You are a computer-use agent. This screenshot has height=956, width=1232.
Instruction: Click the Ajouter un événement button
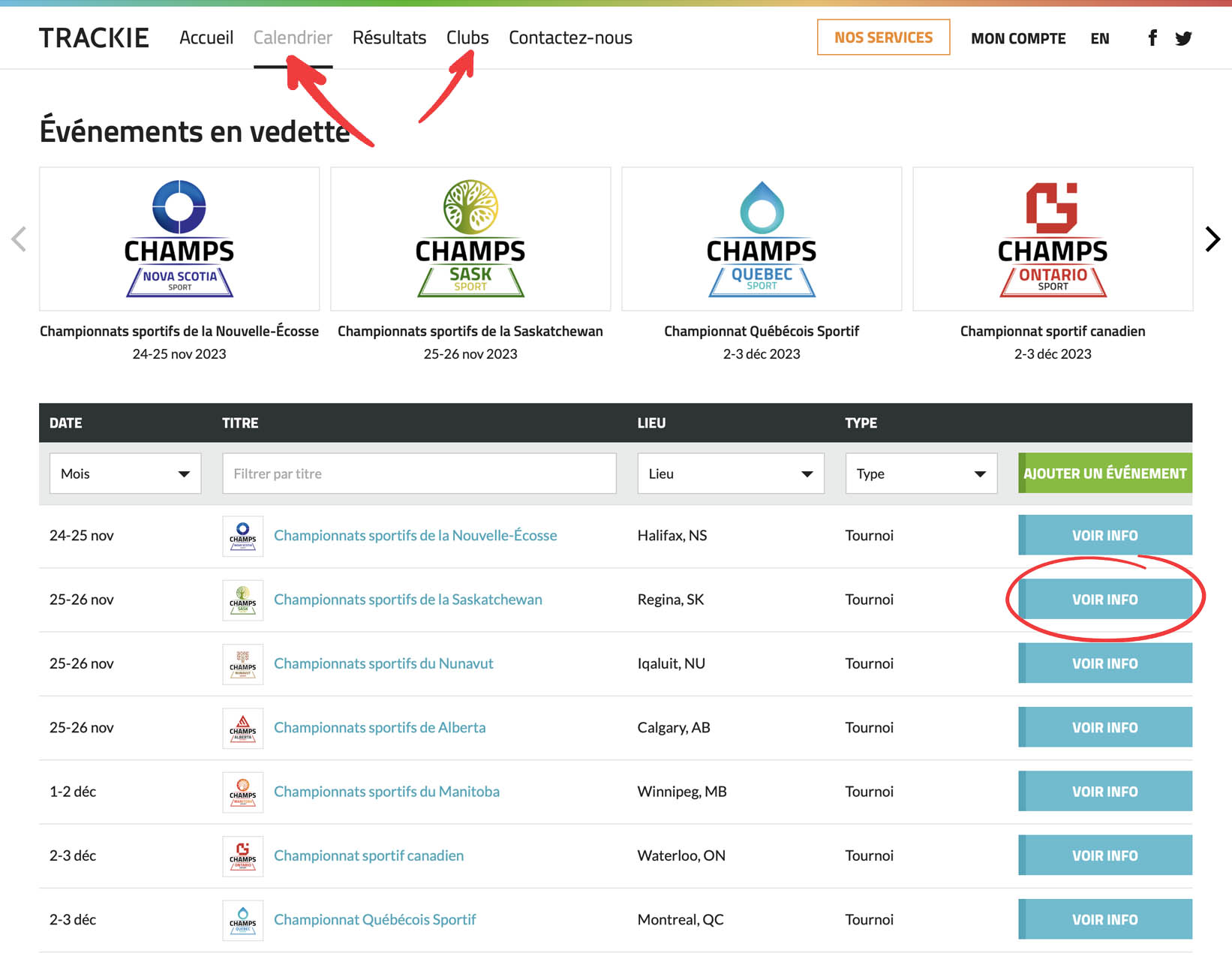coord(1104,473)
